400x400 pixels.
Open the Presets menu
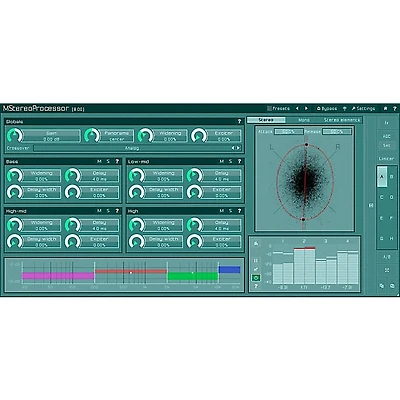(x=279, y=108)
